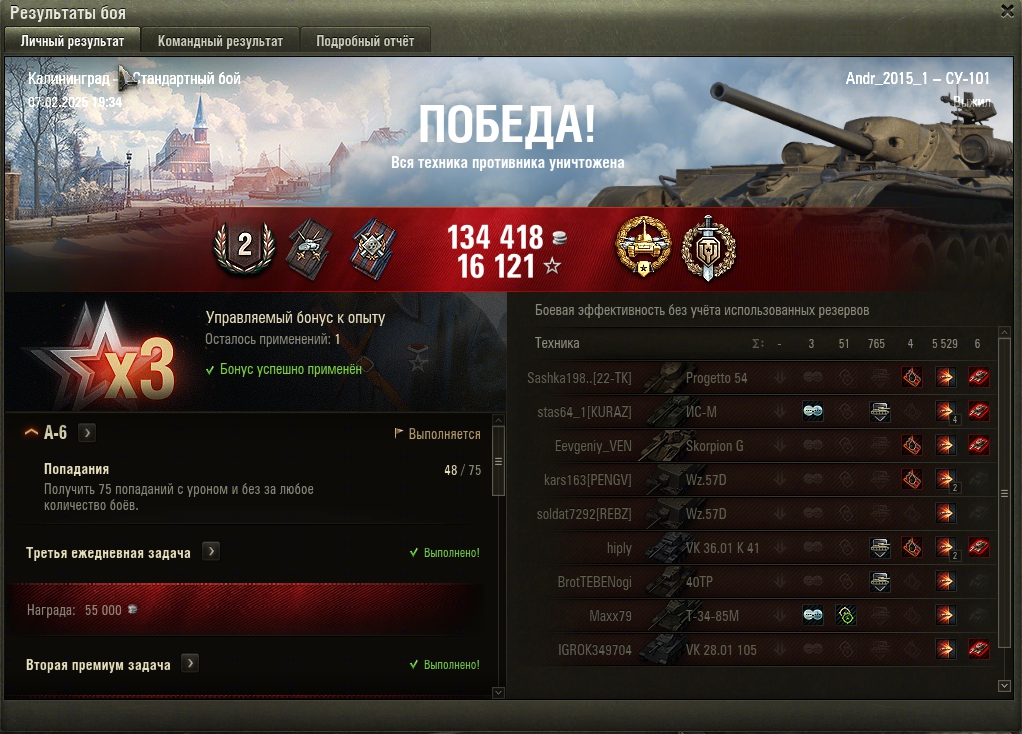
Task: Click the green assist icon in T-34-85M row
Action: [846, 615]
